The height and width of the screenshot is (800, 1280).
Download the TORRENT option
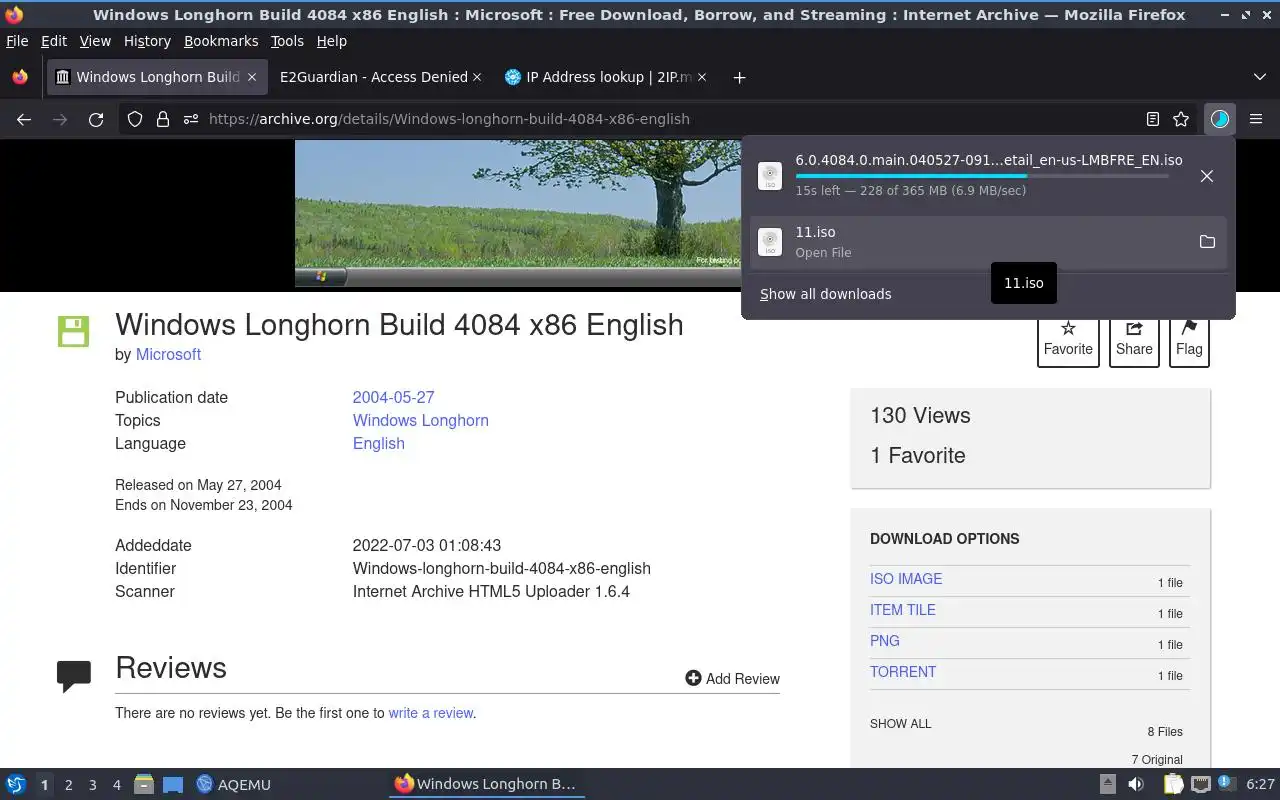click(903, 672)
